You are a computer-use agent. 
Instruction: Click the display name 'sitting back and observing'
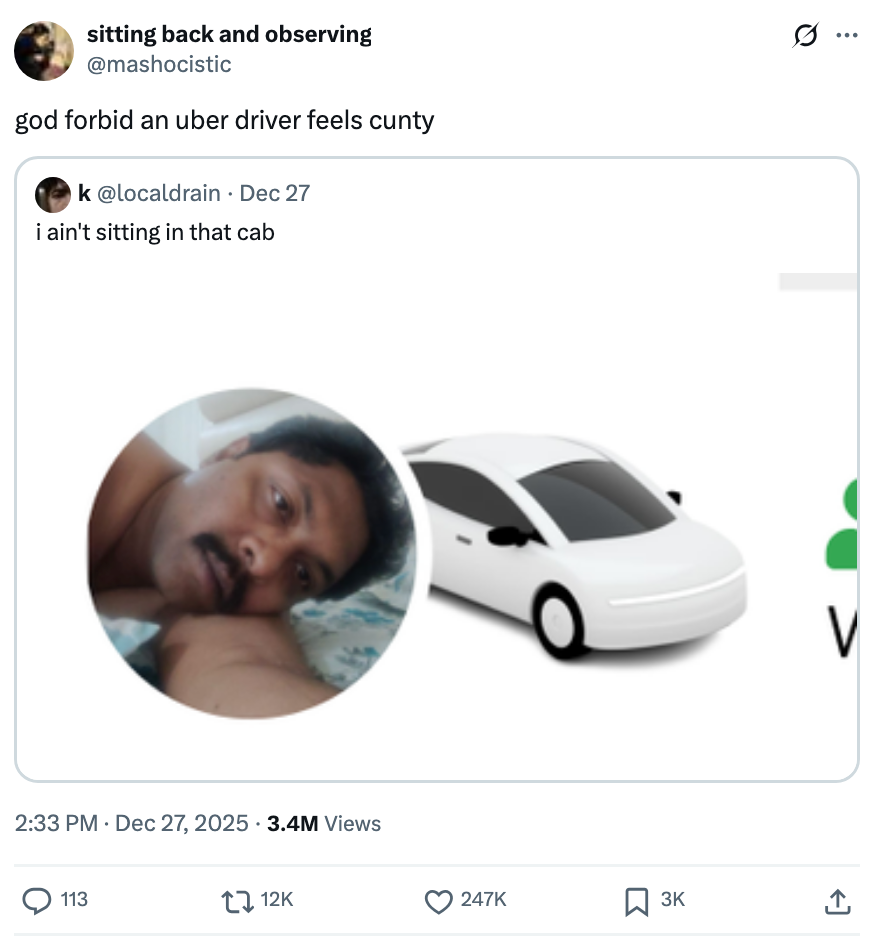pos(229,33)
